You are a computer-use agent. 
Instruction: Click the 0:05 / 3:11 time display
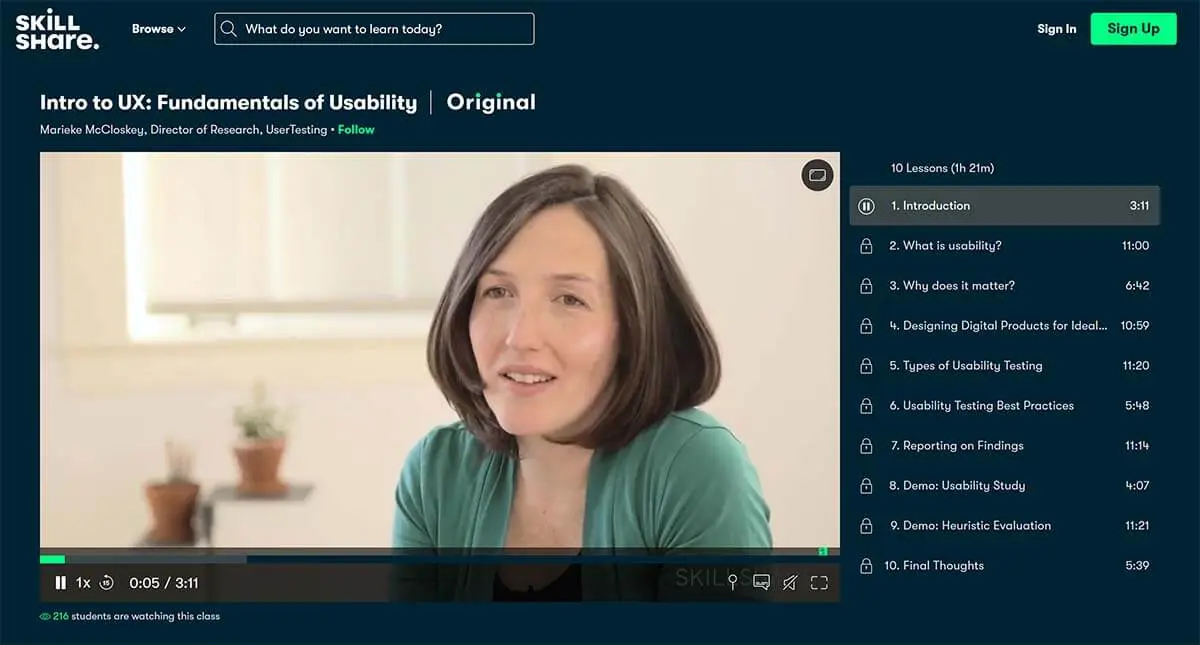point(164,583)
